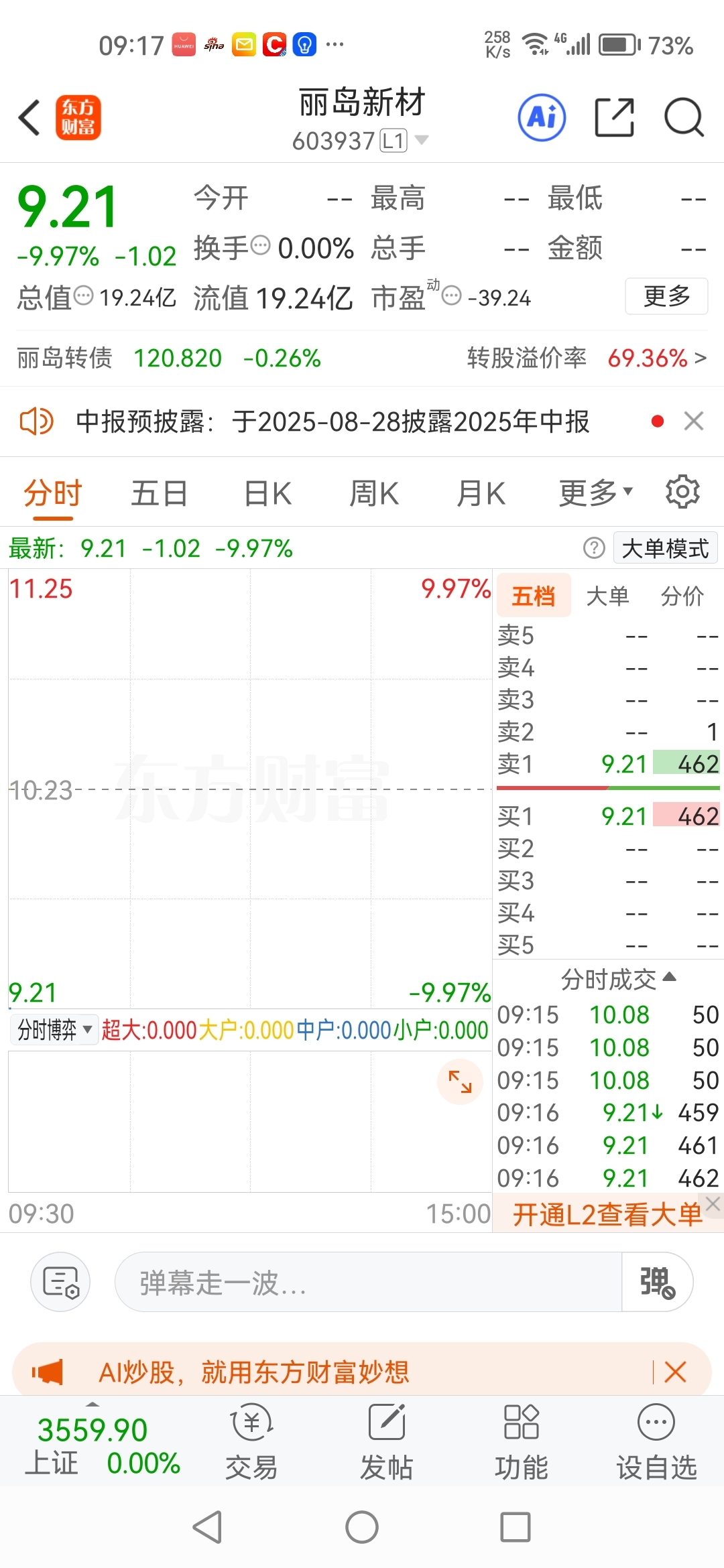Tap AI炒股，就用东方财富妙想 banner text

[x=253, y=1372]
